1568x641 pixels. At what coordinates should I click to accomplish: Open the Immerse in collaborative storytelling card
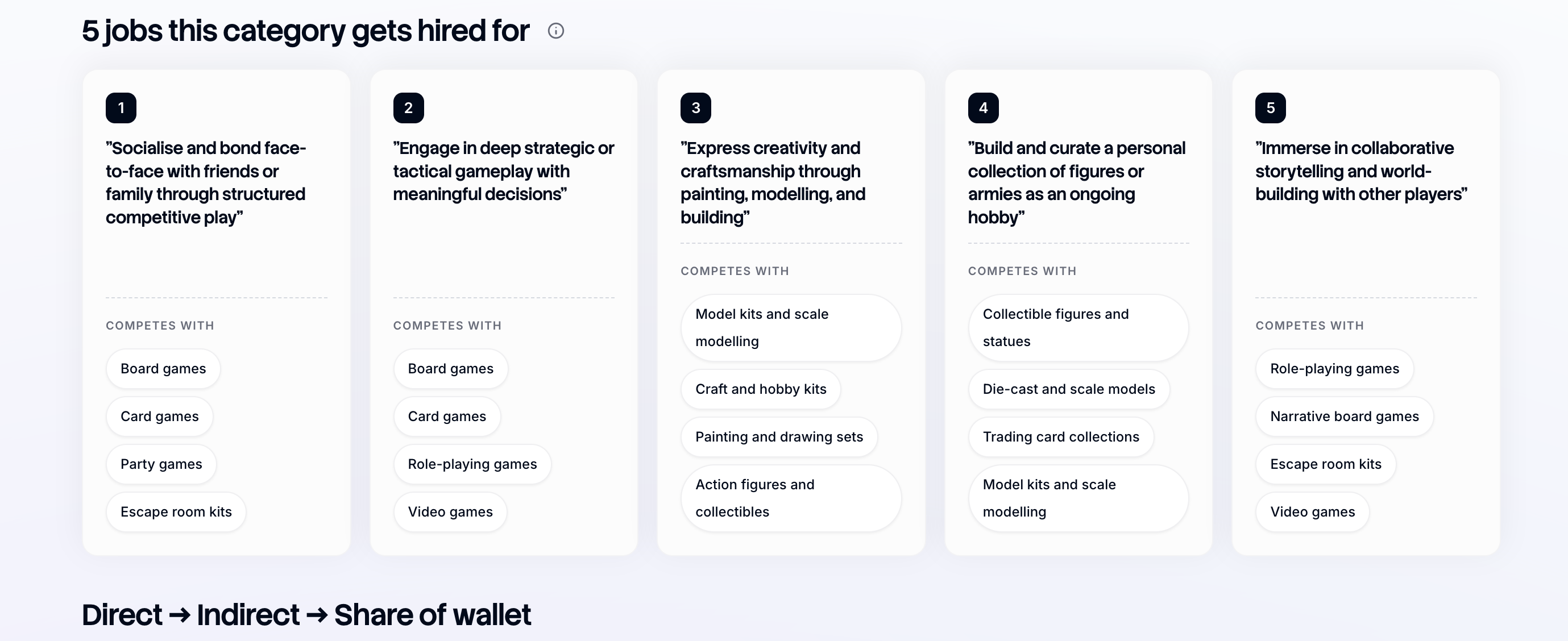point(1366,313)
